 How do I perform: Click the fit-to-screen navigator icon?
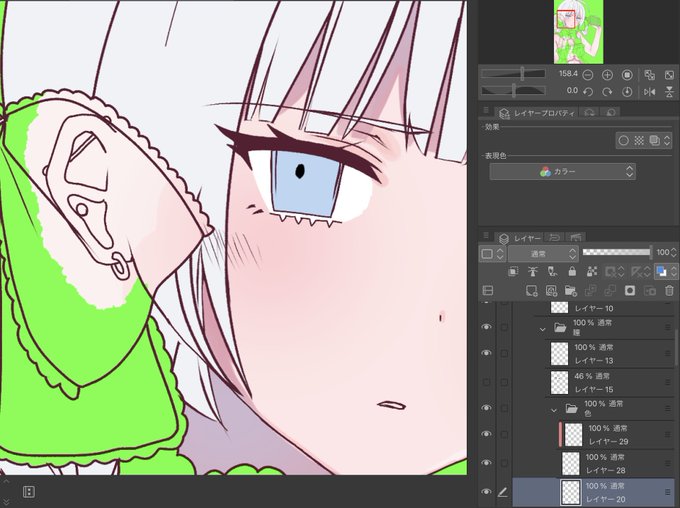coord(650,75)
